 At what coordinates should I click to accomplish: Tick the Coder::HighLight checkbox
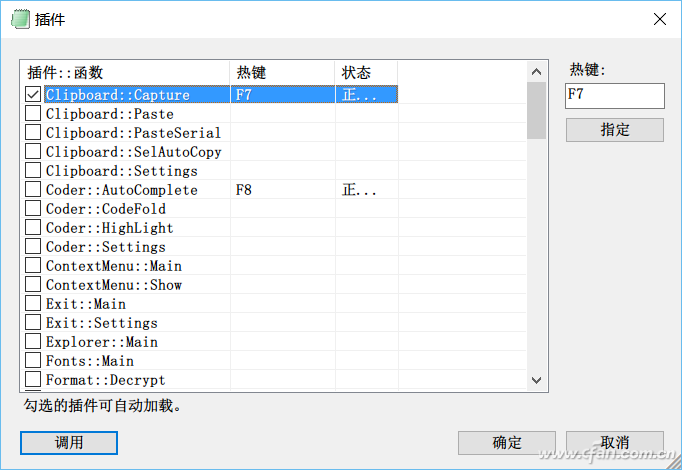(x=33, y=227)
